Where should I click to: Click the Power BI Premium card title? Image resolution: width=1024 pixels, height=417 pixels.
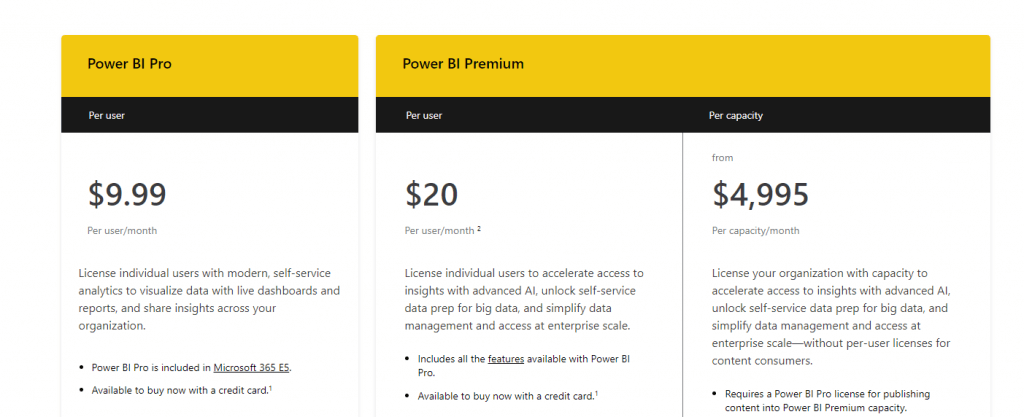coord(463,63)
